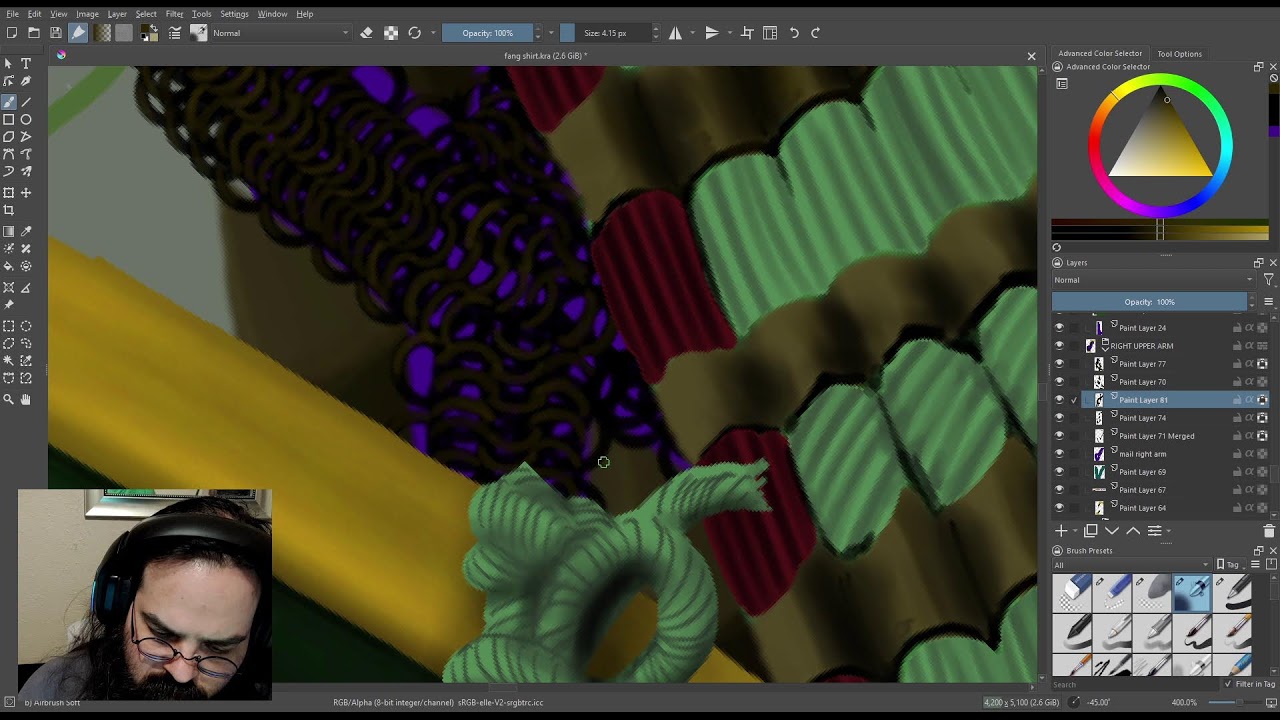Activate the Zoom magnifier tool
Viewport: 1280px width, 720px height.
9,399
